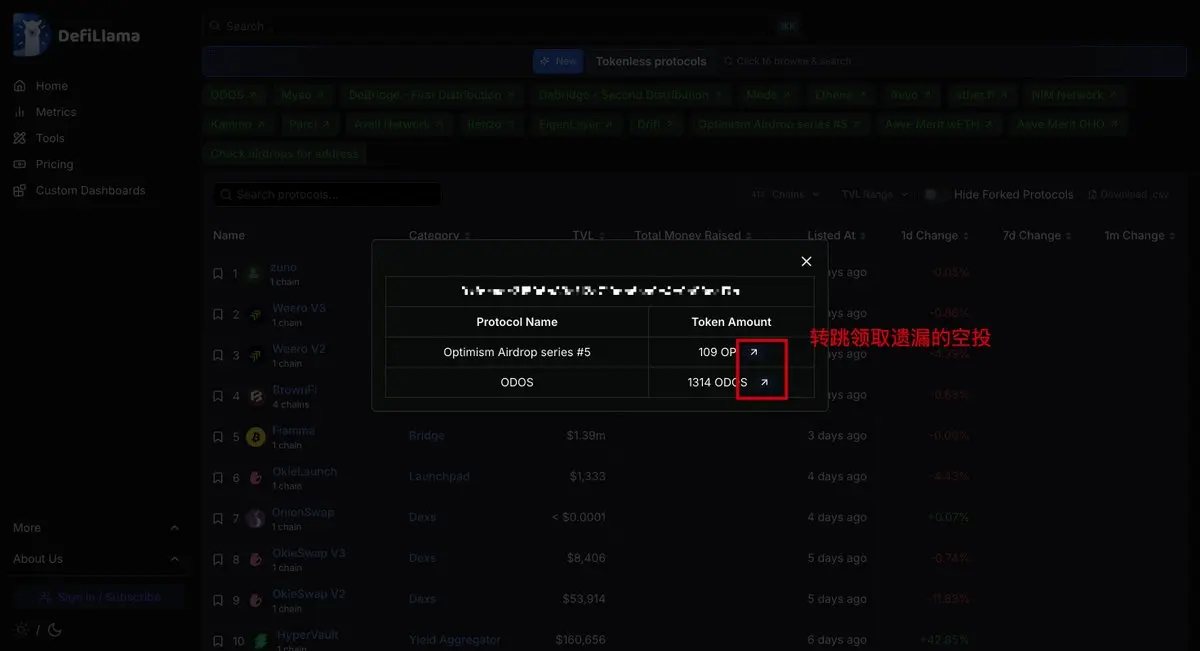Open the Aave Merit wETH chip
Viewport: 1200px width, 651px height.
tap(939, 125)
